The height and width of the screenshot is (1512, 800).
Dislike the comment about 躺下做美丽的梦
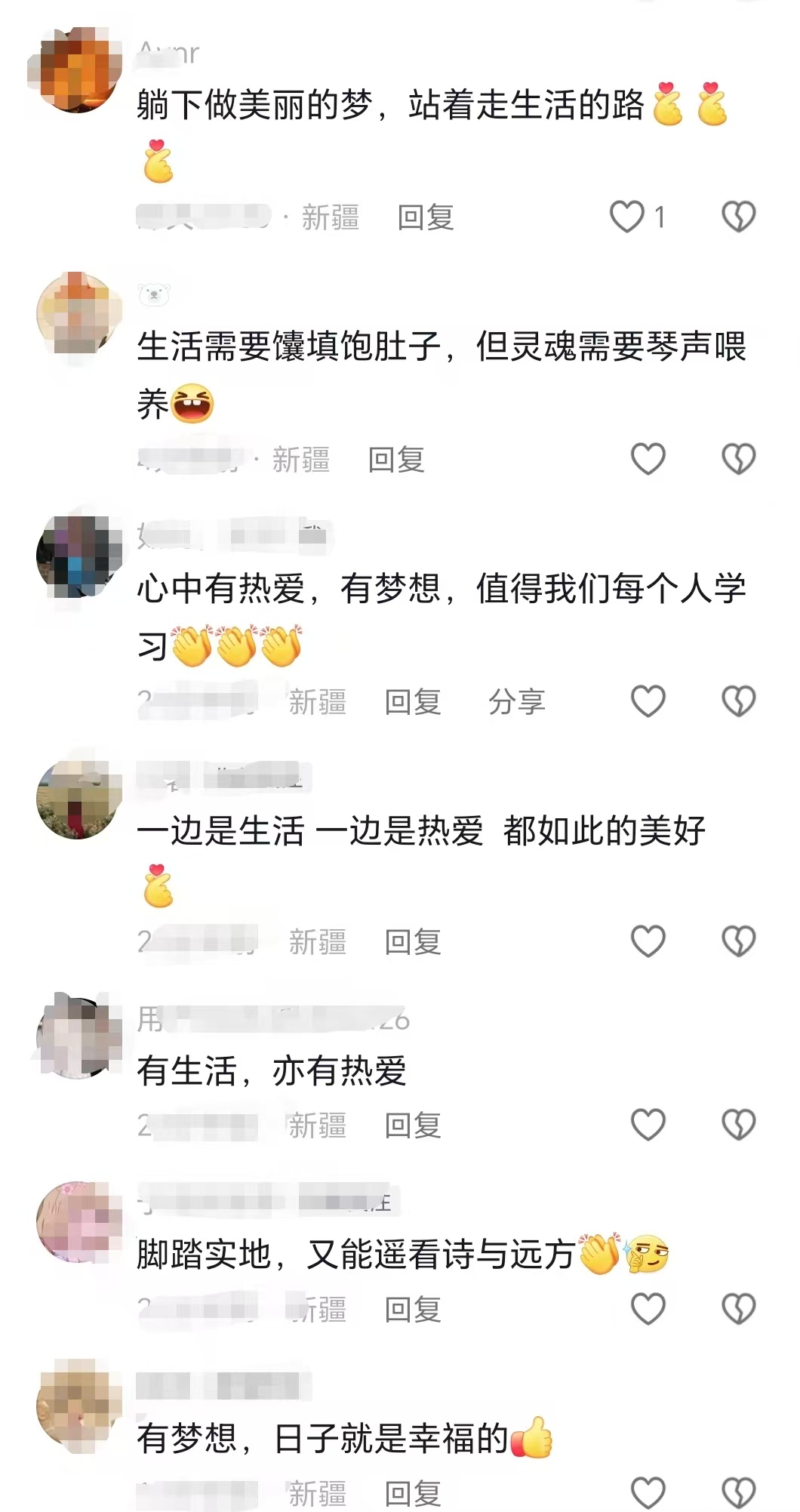click(738, 217)
